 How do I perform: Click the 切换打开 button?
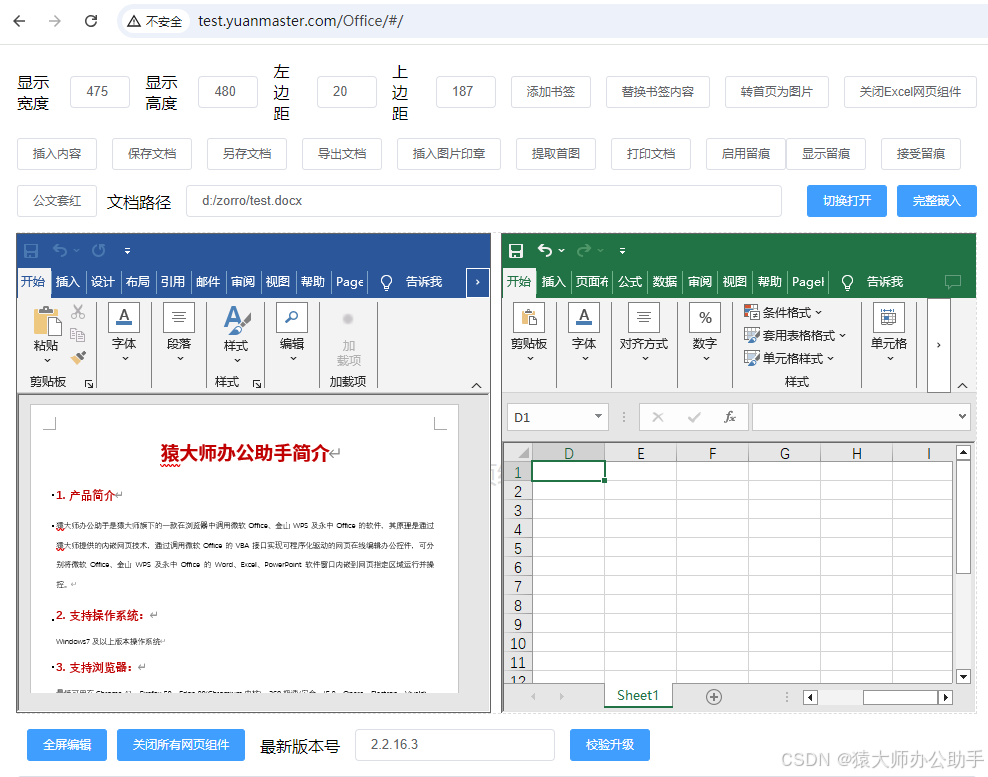[847, 201]
